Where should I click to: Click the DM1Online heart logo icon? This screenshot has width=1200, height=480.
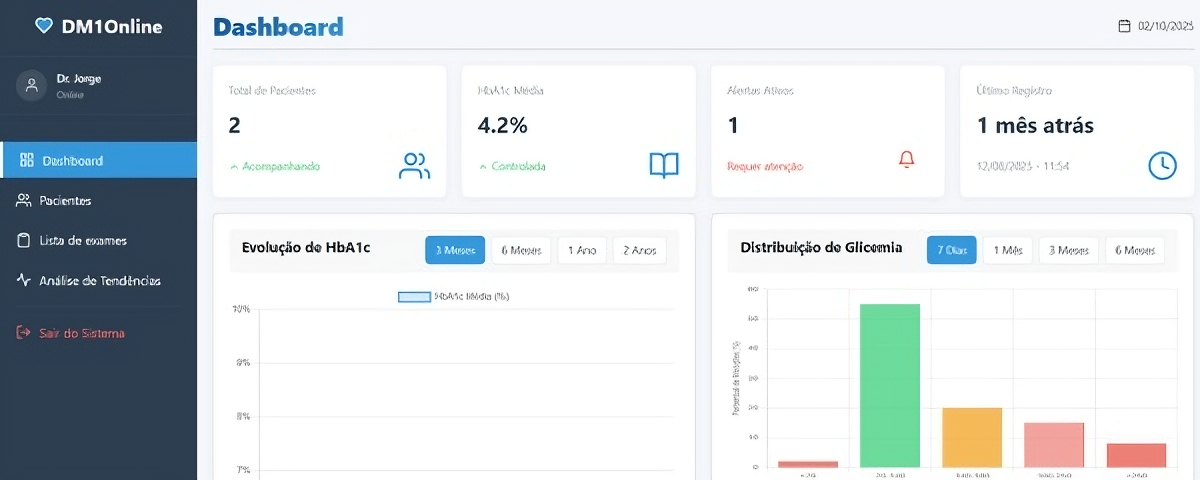pyautogui.click(x=43, y=27)
